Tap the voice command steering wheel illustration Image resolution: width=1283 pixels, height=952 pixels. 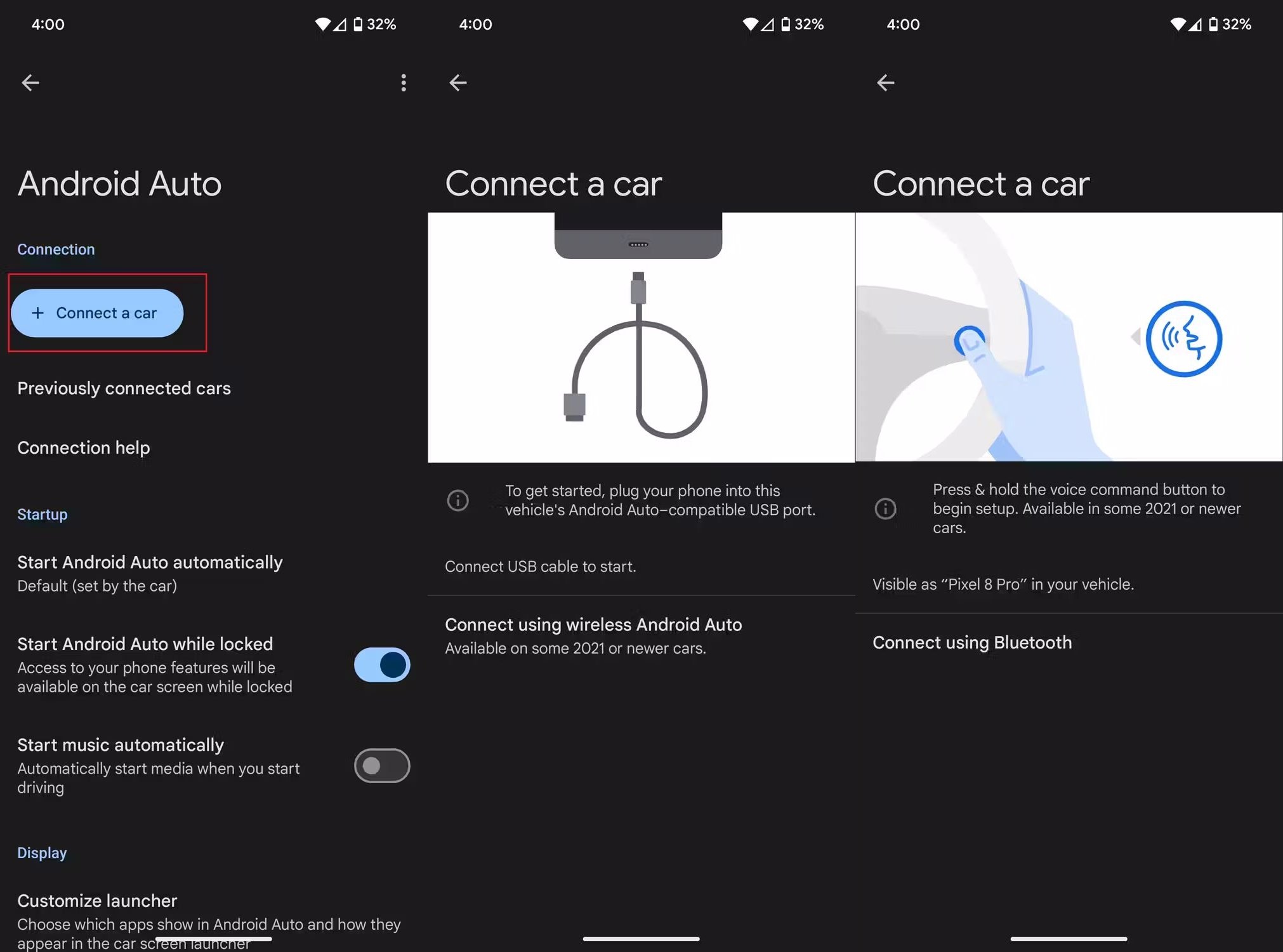point(1069,337)
